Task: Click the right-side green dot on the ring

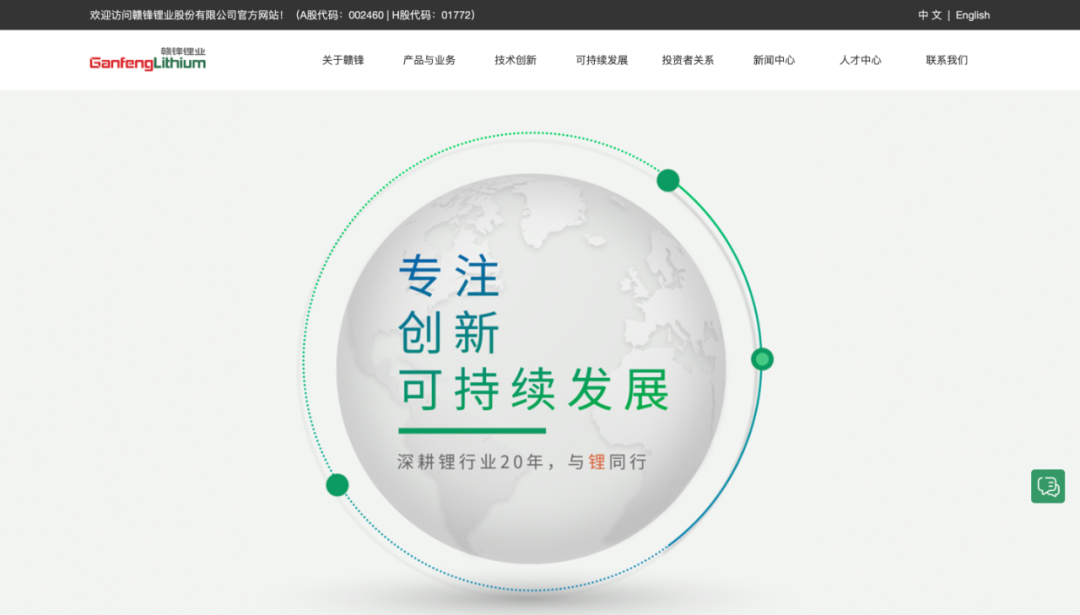Action: 762,359
